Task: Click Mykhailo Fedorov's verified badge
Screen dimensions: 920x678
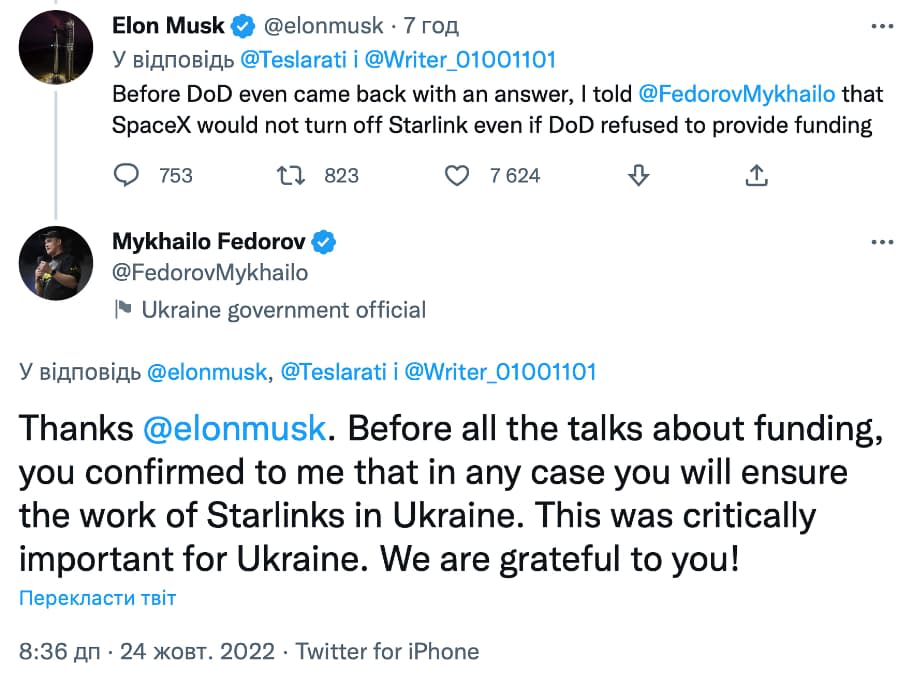Action: [325, 241]
